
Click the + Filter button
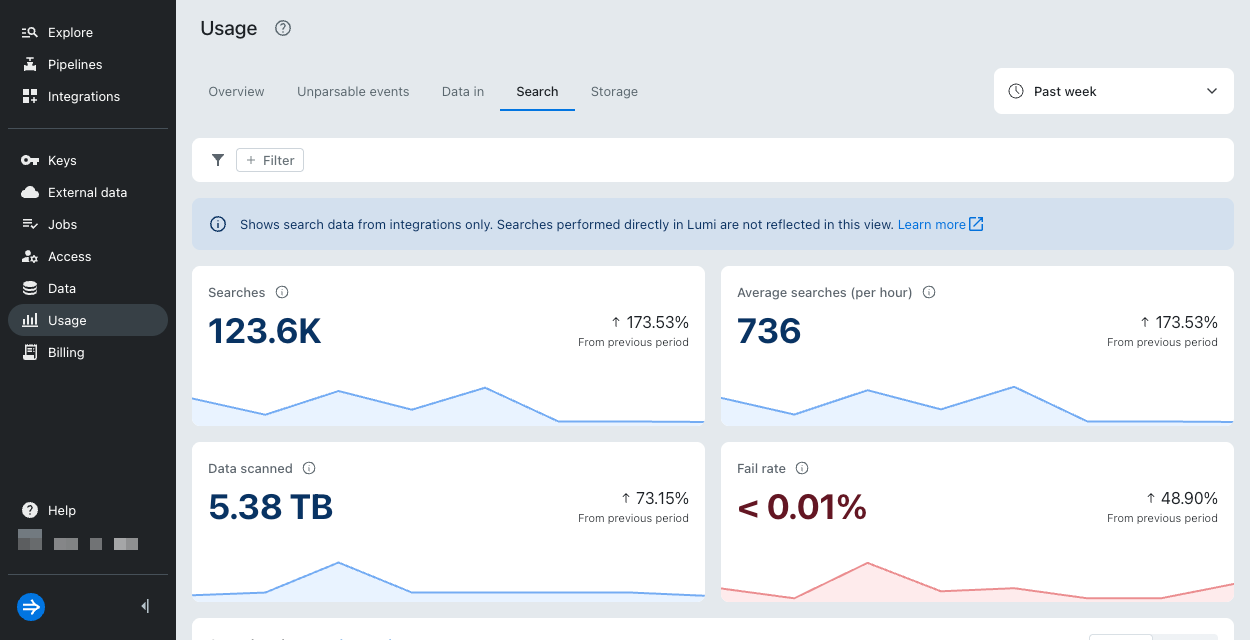[x=270, y=160]
